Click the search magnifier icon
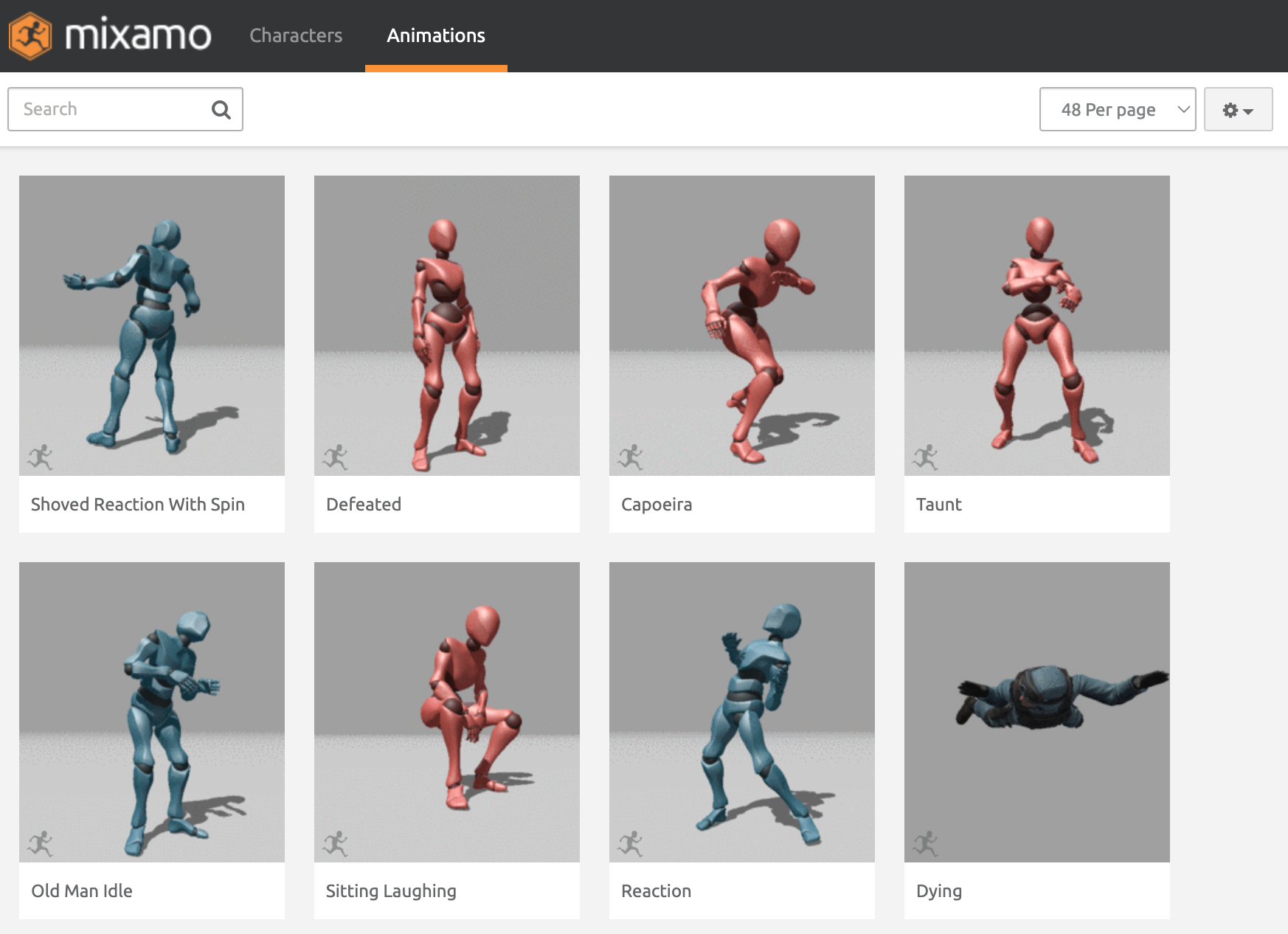The height and width of the screenshot is (934, 1288). pos(221,110)
